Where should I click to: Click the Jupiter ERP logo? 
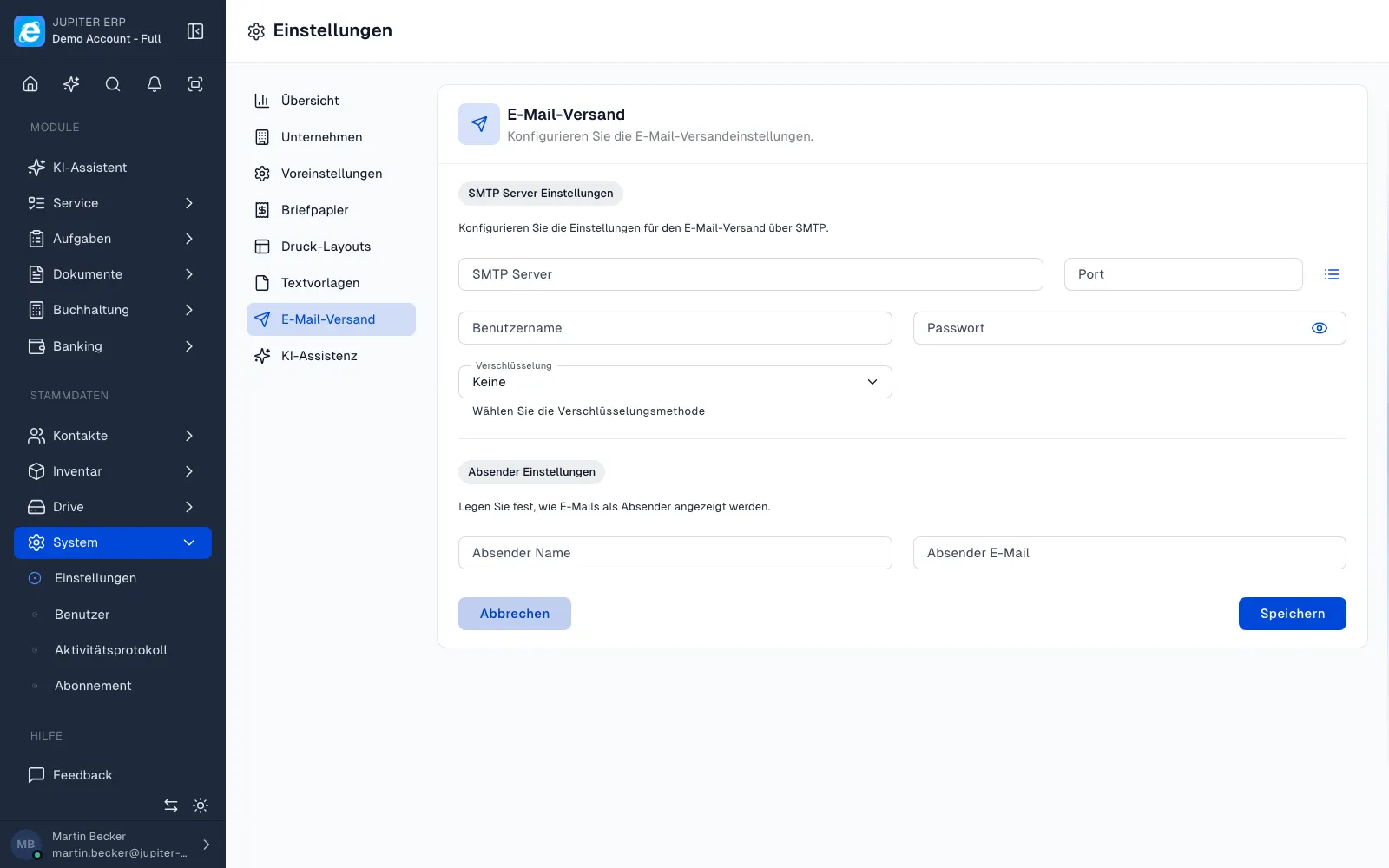30,31
